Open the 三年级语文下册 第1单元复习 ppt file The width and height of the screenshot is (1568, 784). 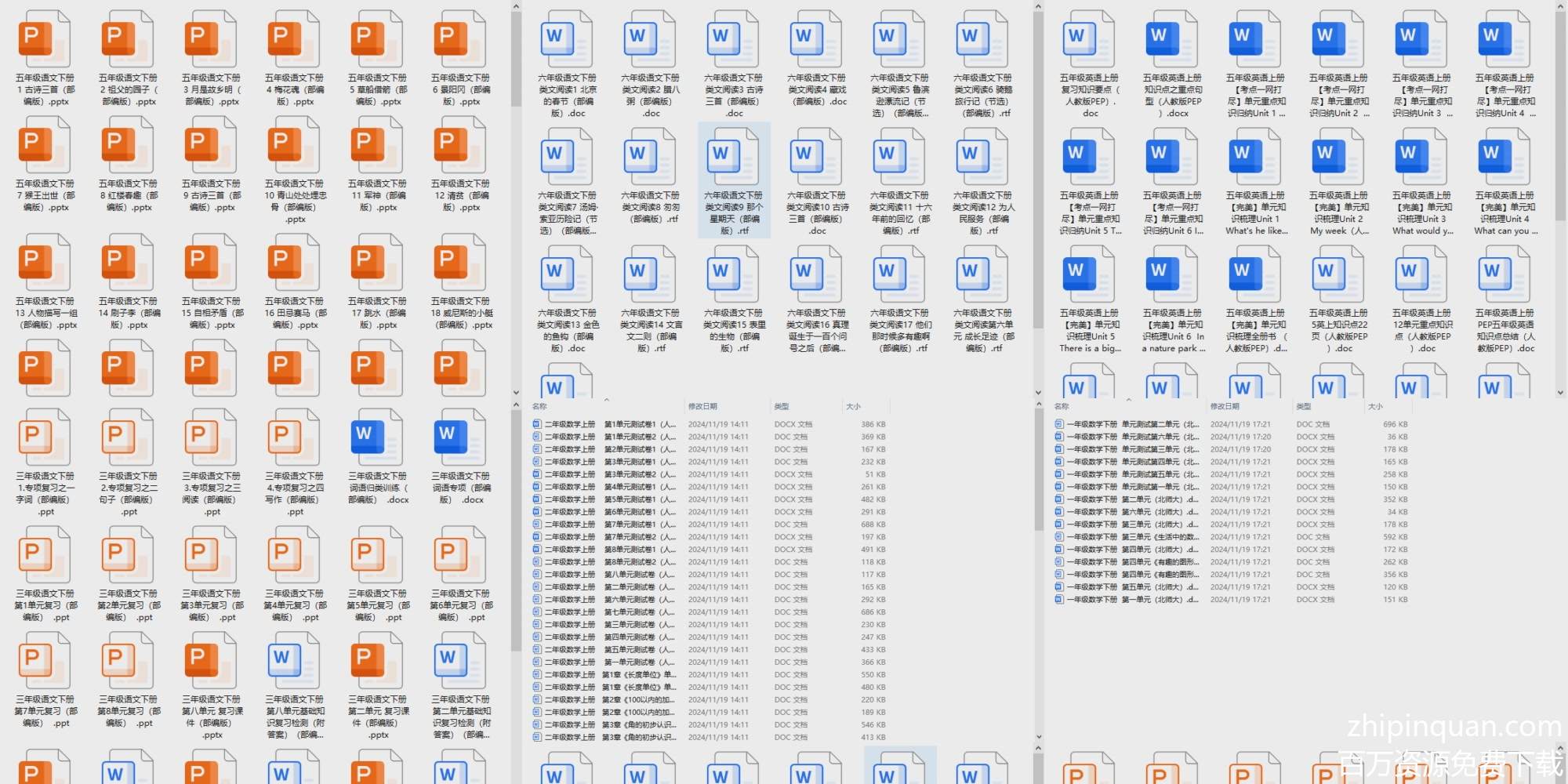tap(45, 555)
